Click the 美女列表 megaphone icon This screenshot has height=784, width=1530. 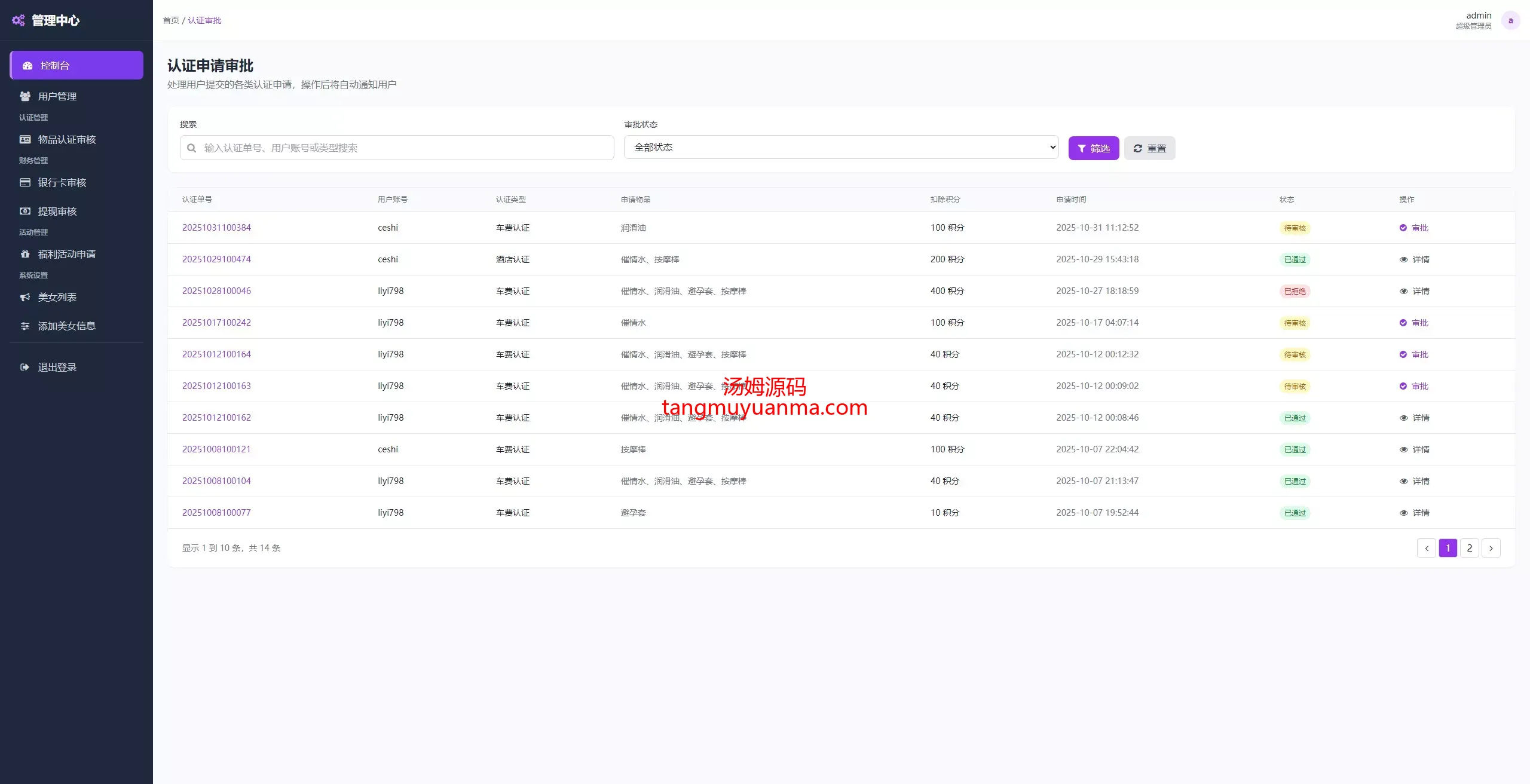point(25,297)
